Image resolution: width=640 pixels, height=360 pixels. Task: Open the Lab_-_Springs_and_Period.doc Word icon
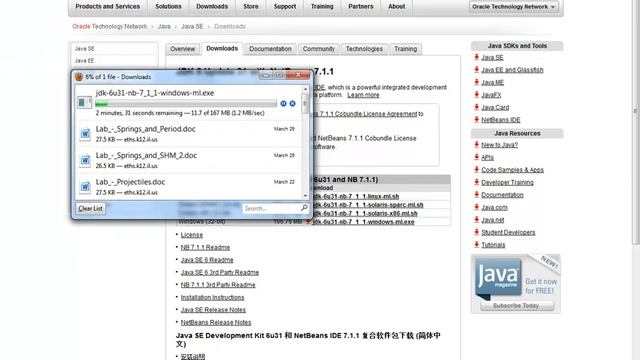tap(85, 134)
